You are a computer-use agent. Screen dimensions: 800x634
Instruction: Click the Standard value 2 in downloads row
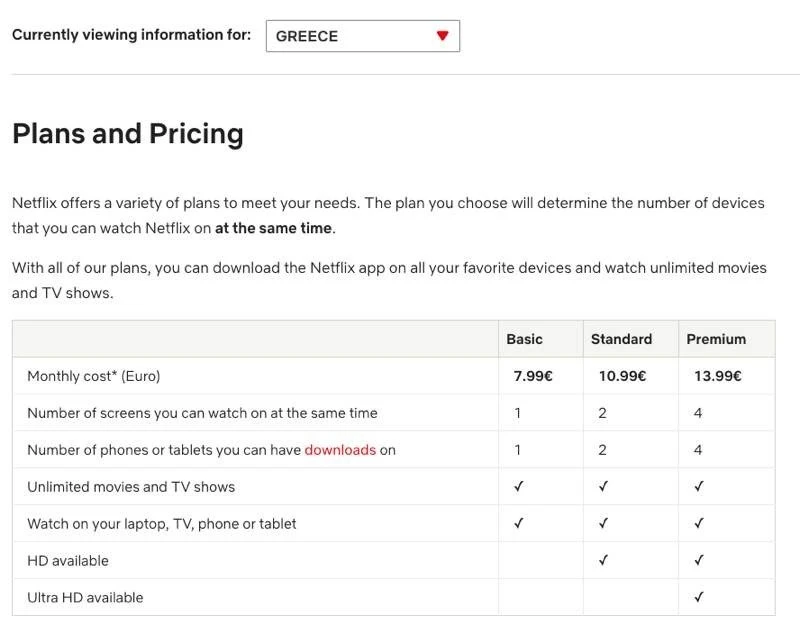point(603,450)
